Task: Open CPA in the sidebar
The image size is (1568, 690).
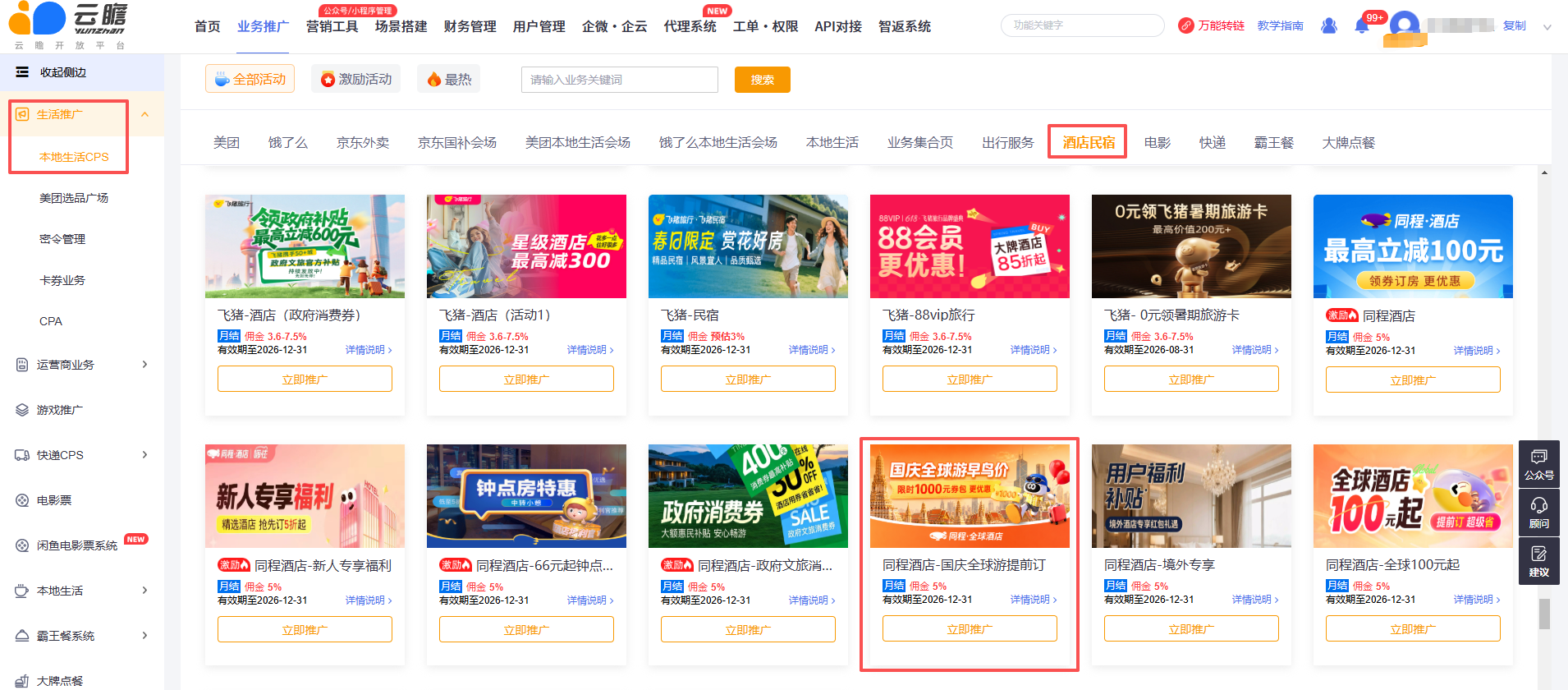Action: click(51, 321)
